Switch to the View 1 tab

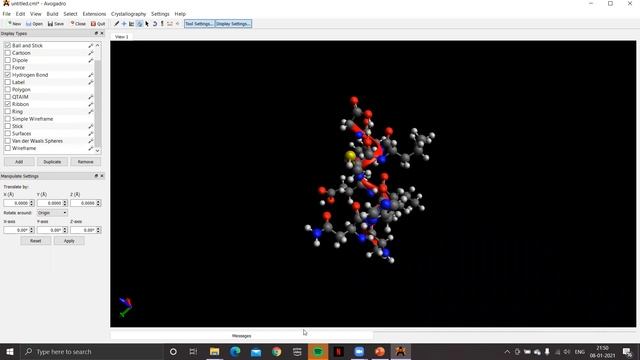[121, 37]
